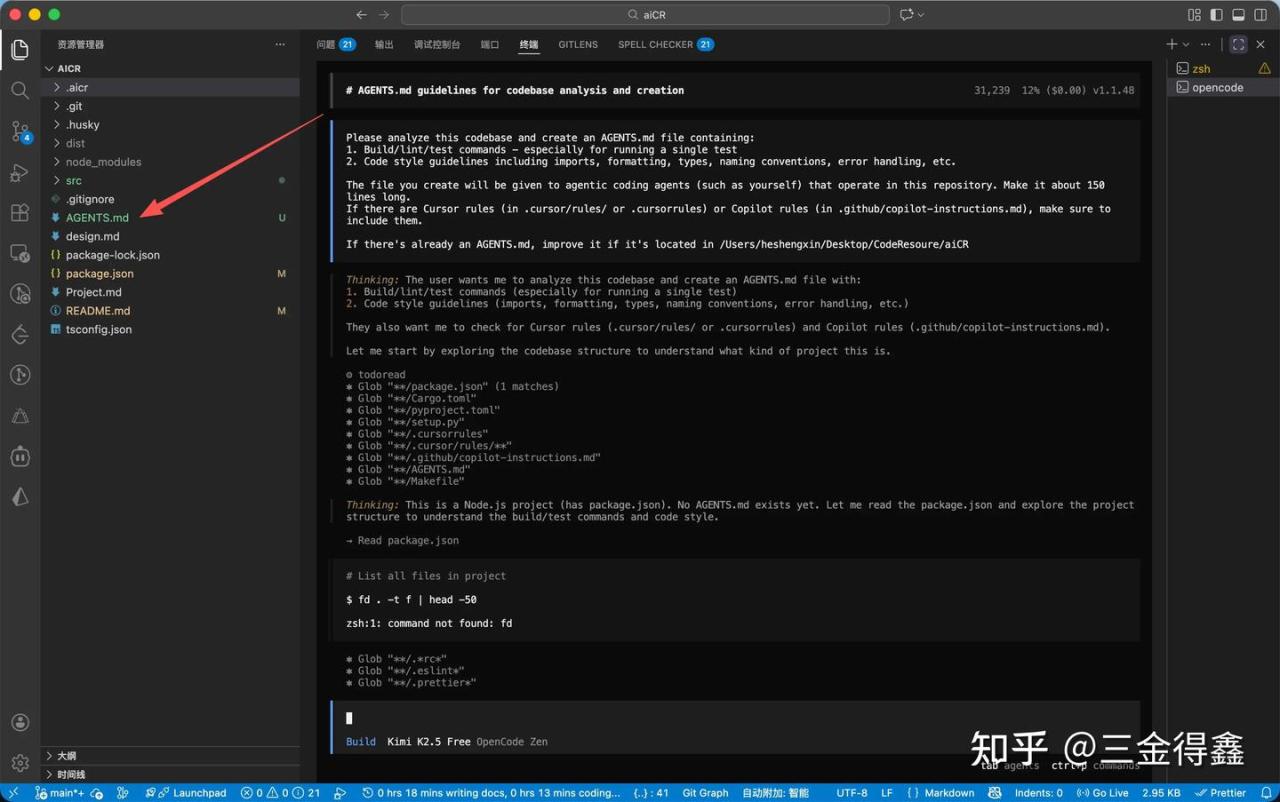Expand the node_modules folder
This screenshot has width=1280, height=802.
[103, 162]
